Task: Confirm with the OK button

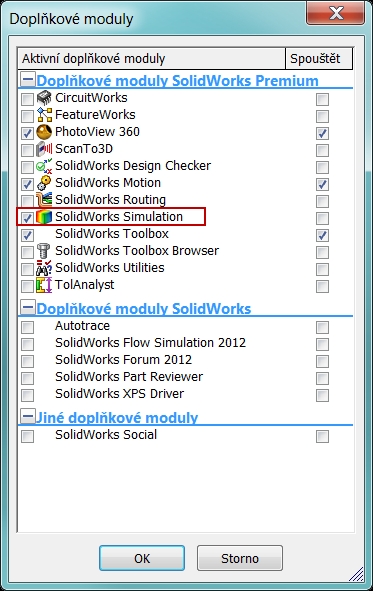Action: pyautogui.click(x=142, y=558)
